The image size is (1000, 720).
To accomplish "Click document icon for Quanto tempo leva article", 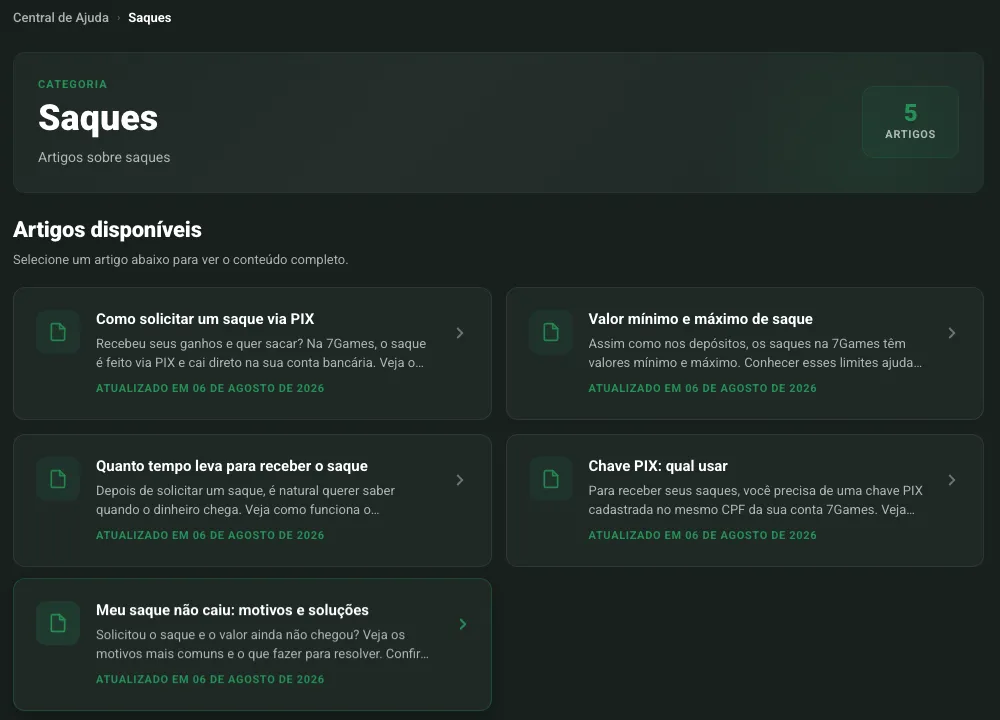I will [58, 479].
